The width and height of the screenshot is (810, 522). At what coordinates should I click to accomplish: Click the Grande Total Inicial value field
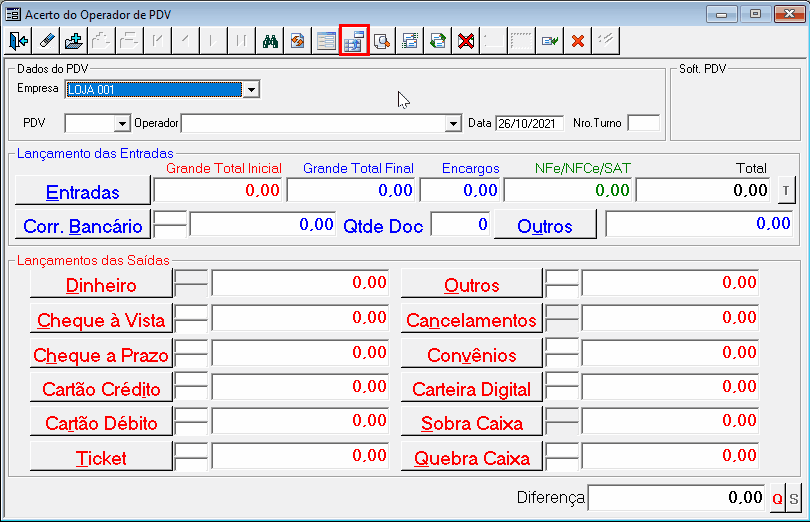(217, 190)
